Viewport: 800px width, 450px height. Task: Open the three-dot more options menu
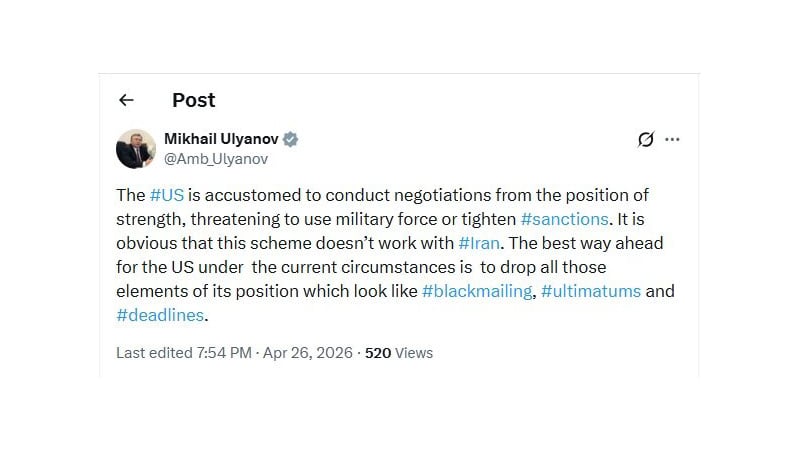coord(673,140)
